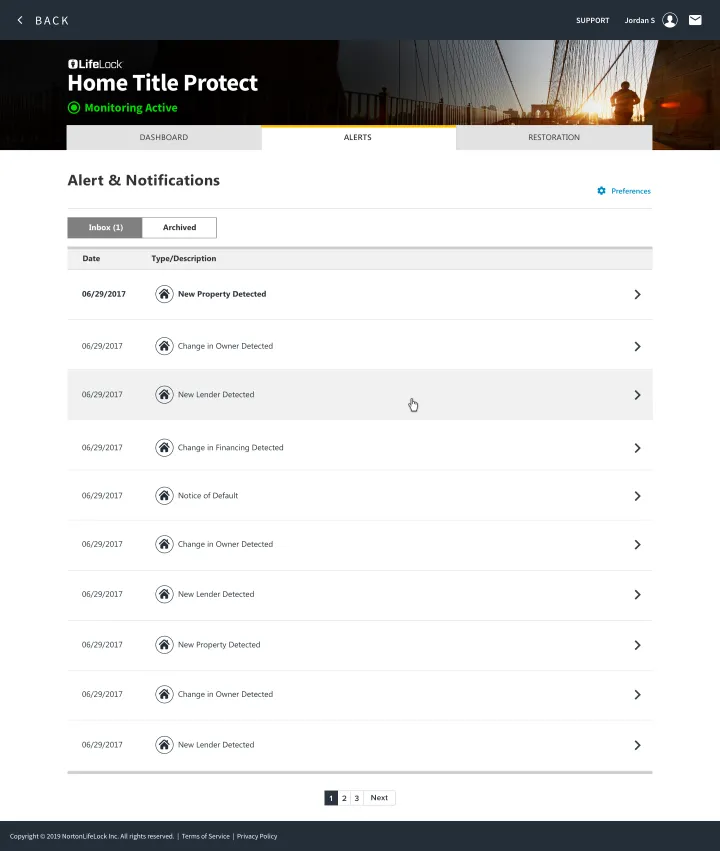Expand the Change in Financing Detected chevron
720x851 pixels.
[x=637, y=448]
